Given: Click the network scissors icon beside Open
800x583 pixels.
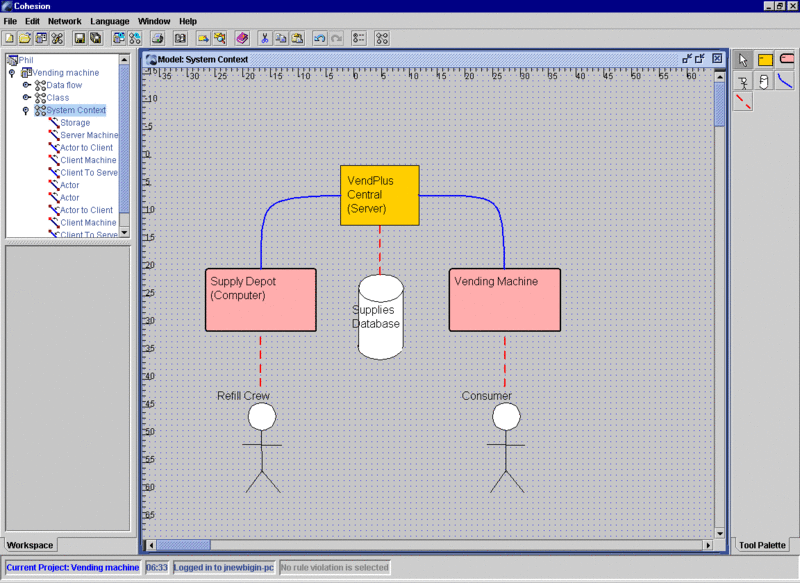Looking at the screenshot, I should tap(57, 38).
